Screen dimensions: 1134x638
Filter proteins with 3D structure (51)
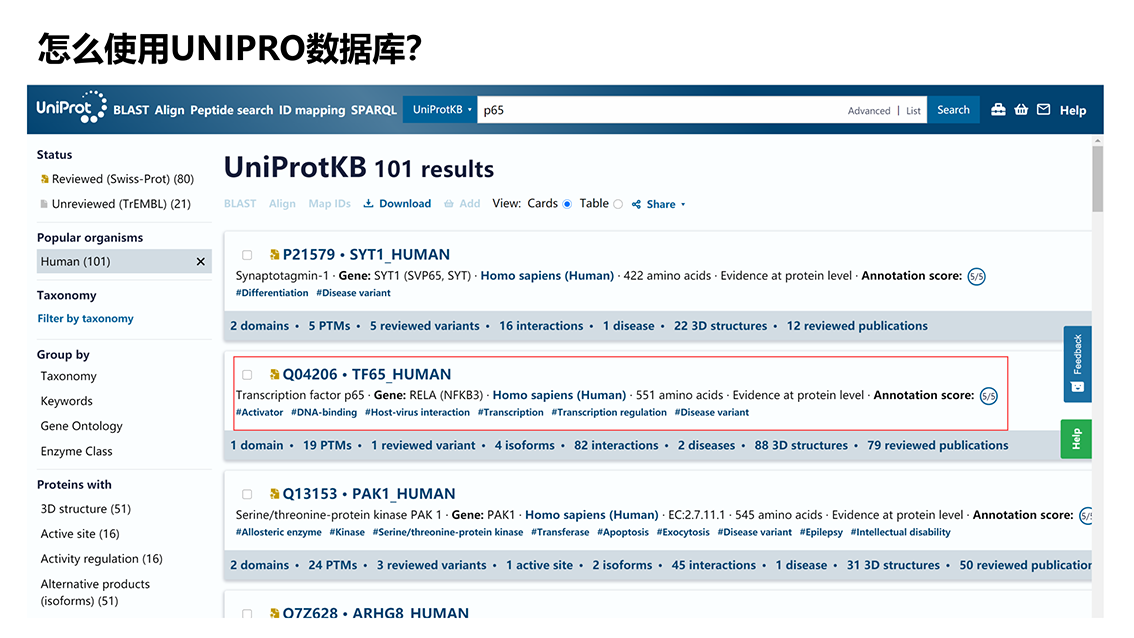pos(85,509)
